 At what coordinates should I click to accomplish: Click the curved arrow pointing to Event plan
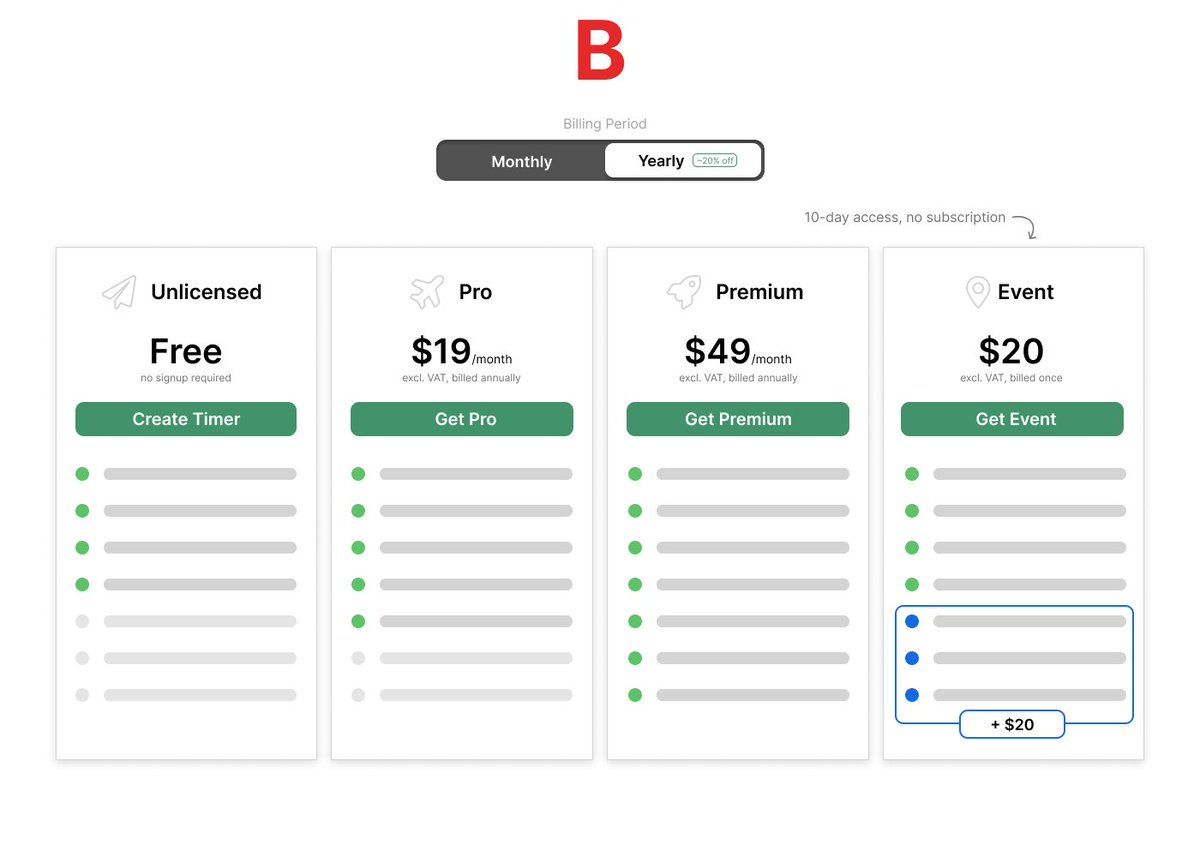click(1025, 226)
